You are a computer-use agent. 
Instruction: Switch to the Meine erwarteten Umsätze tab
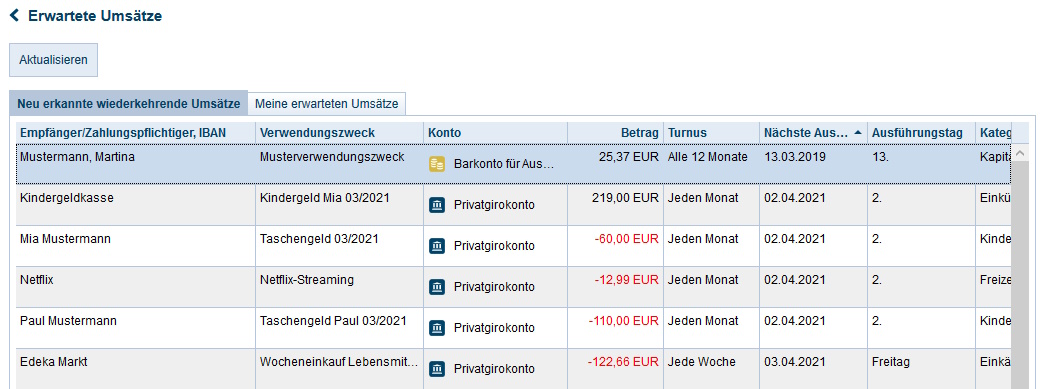[x=326, y=104]
